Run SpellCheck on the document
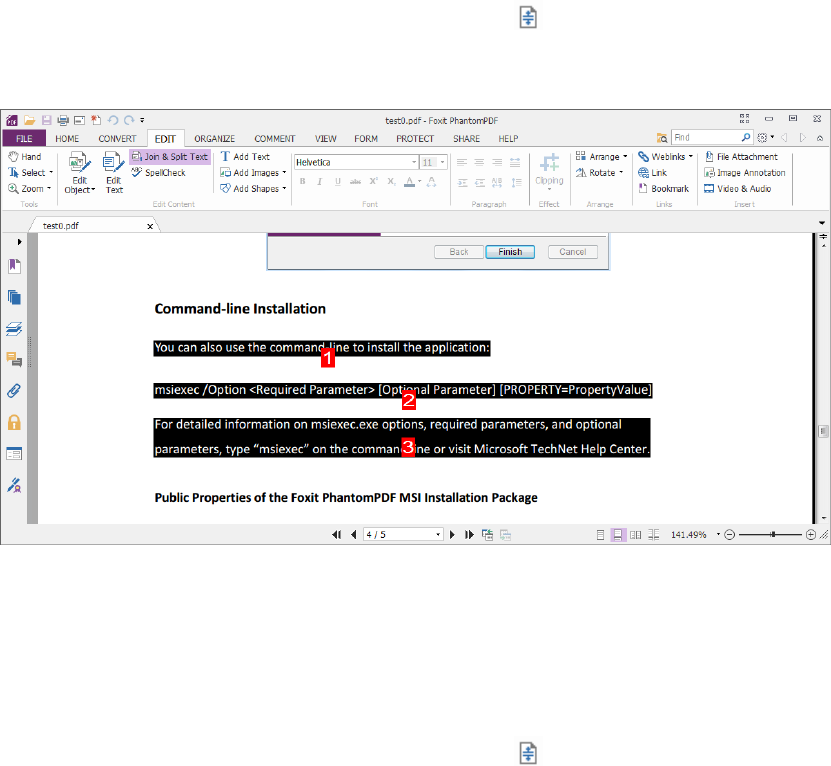 click(159, 172)
